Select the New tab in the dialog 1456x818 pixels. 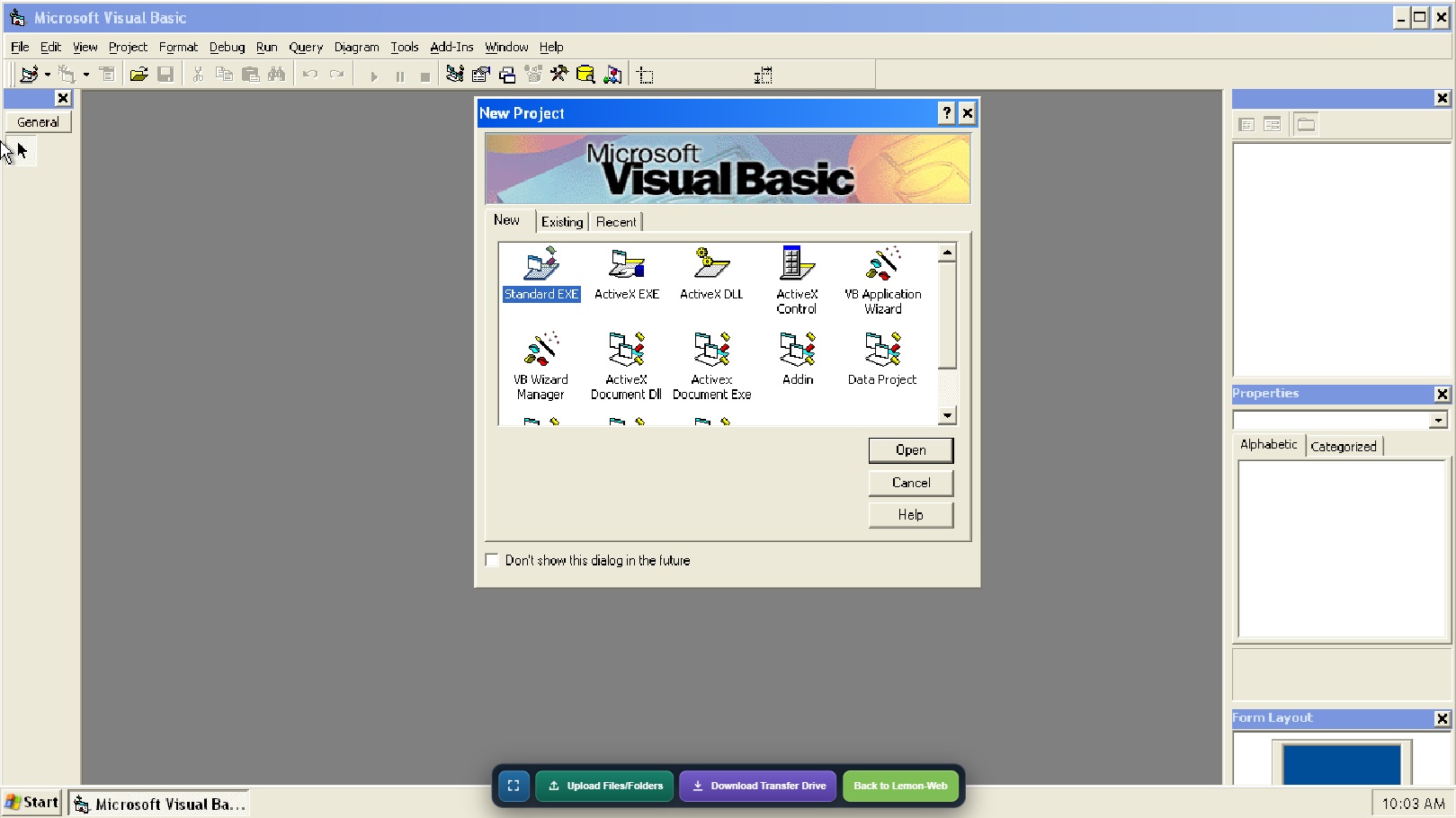(506, 220)
